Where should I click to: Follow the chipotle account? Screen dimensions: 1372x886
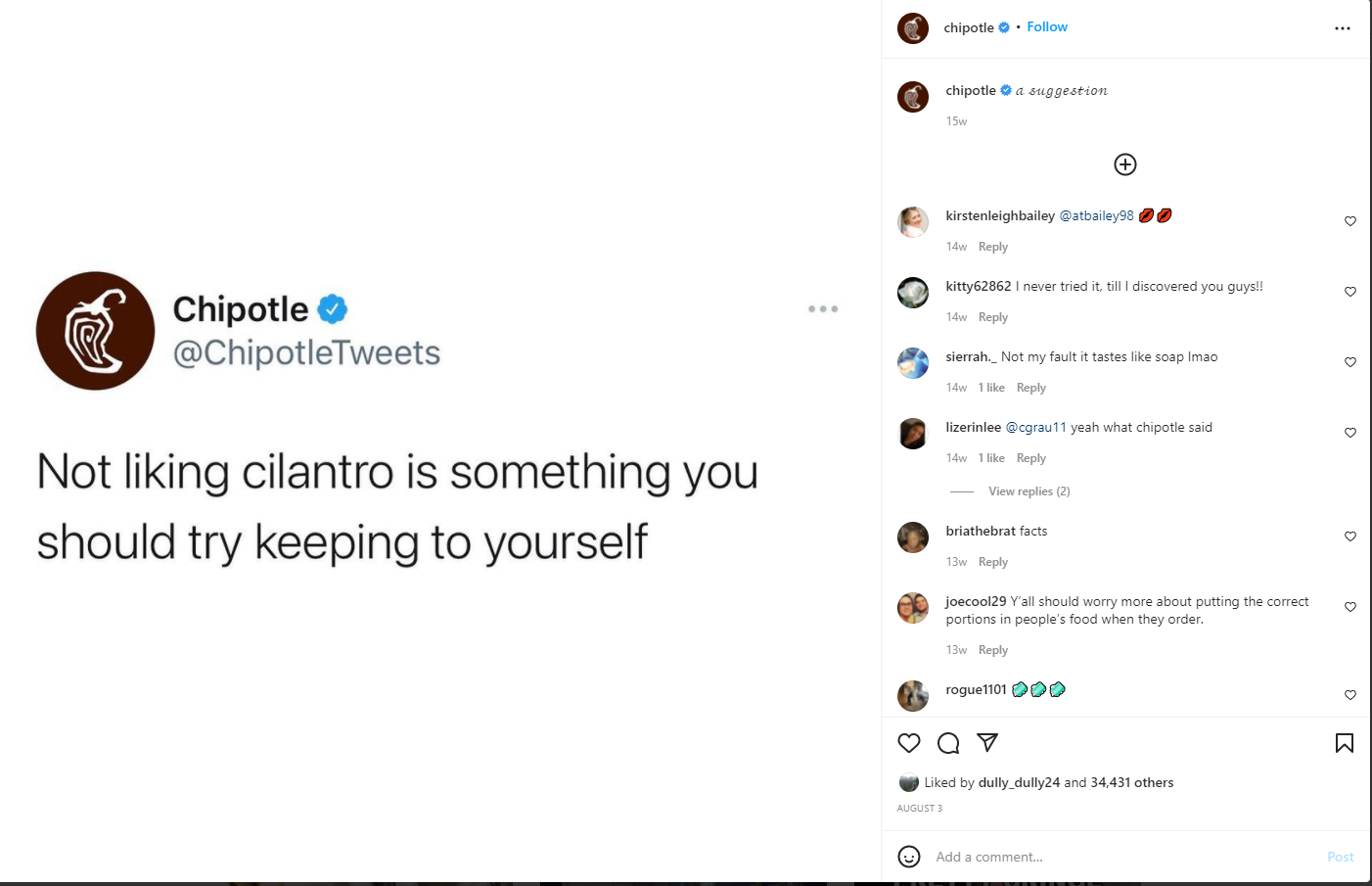[x=1047, y=27]
